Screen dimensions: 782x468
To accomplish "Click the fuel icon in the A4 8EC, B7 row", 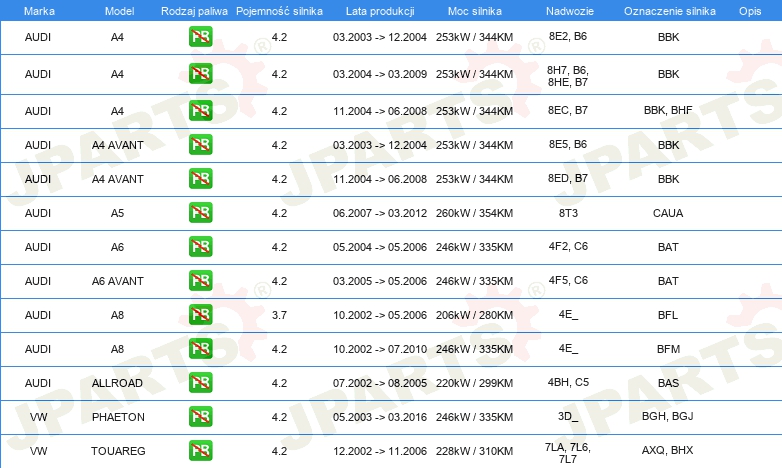I will click(200, 110).
